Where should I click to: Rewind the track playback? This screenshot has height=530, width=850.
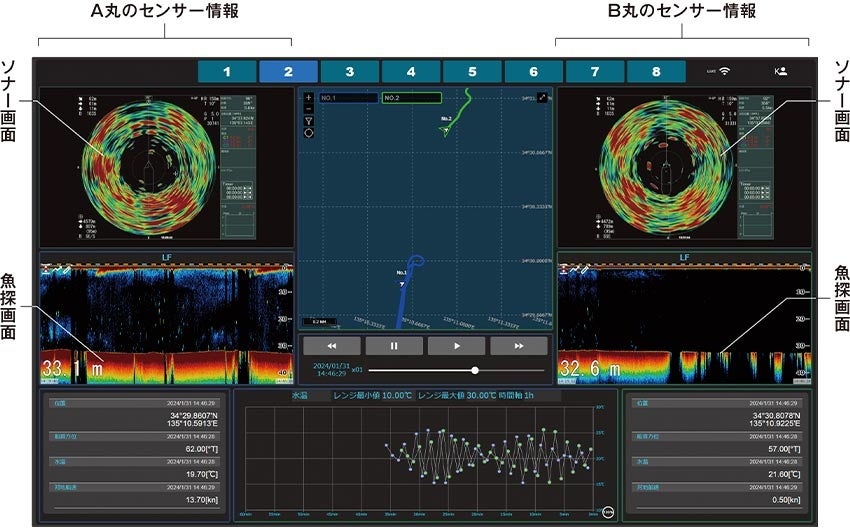[x=330, y=345]
